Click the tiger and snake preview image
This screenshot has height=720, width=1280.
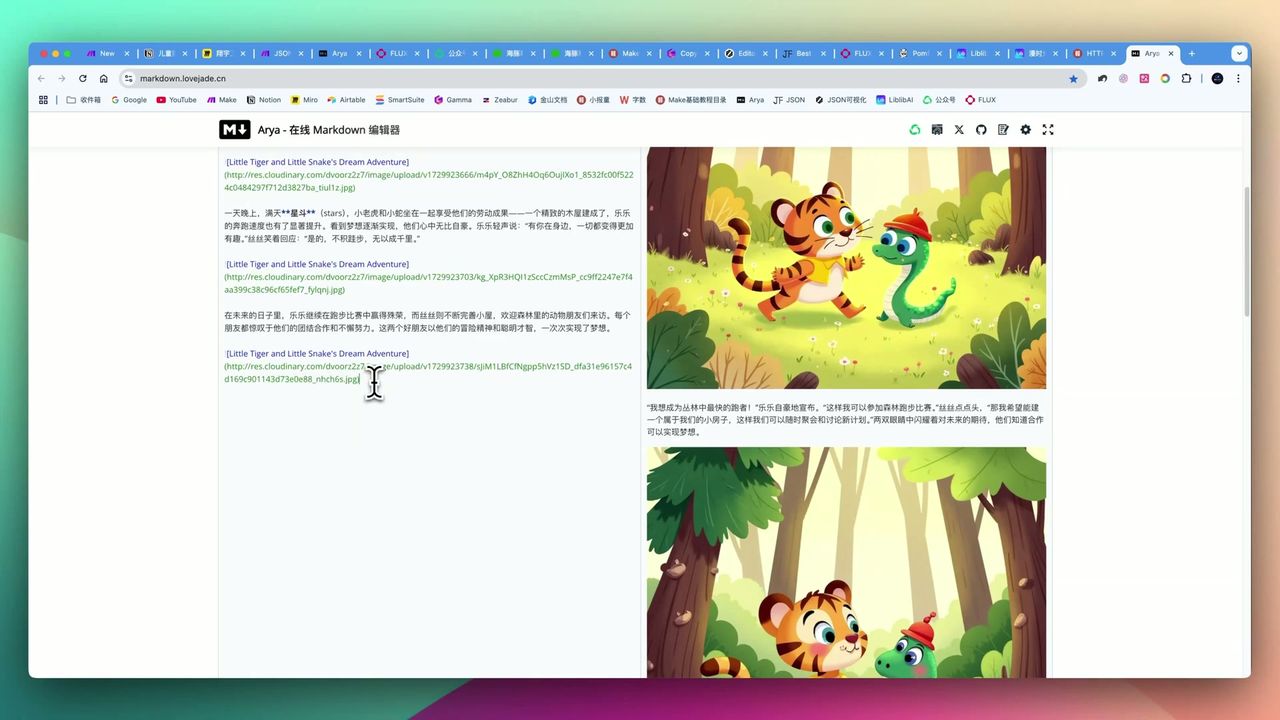pos(846,268)
